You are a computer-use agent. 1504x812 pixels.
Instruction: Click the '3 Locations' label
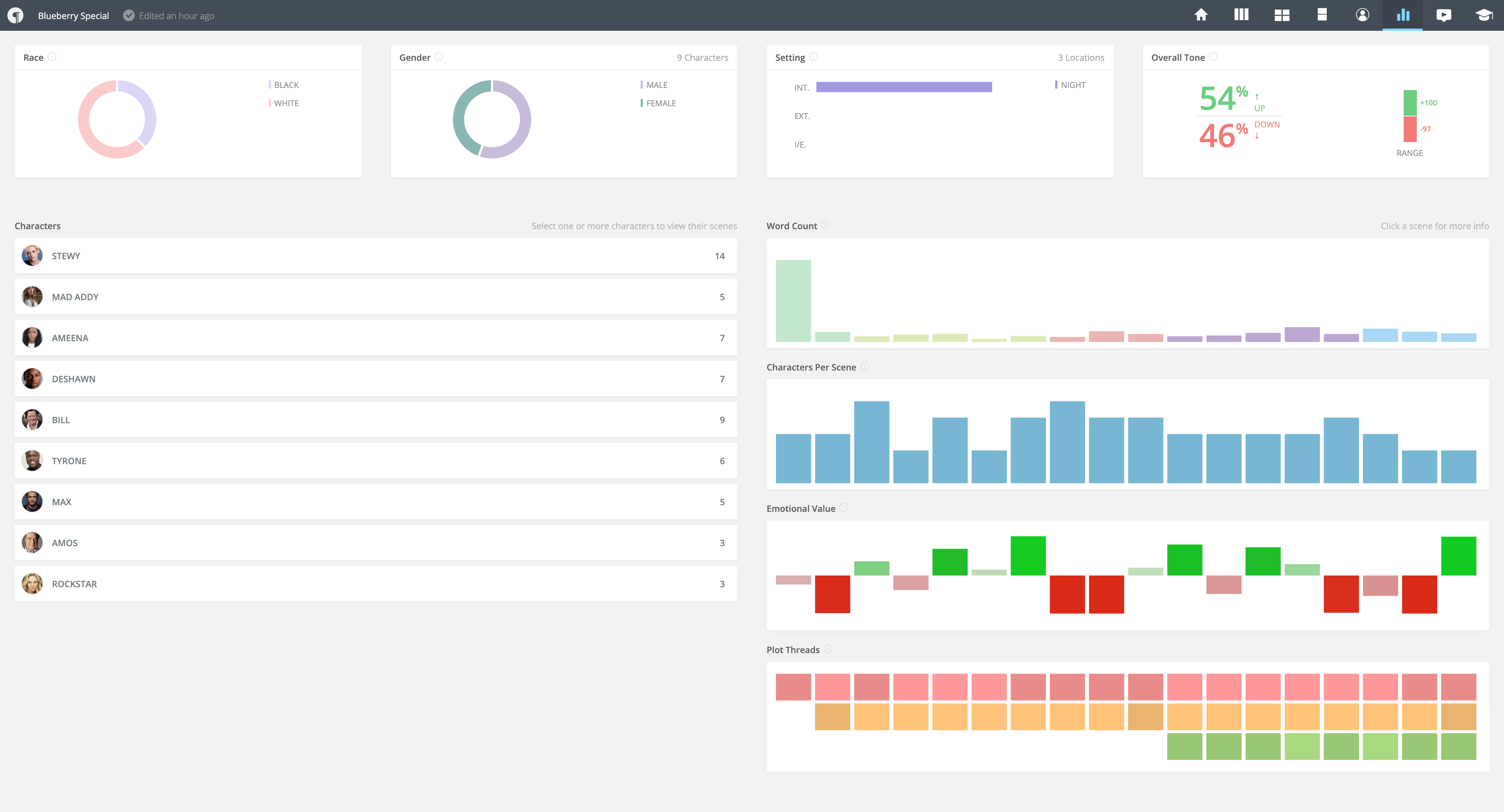click(1081, 57)
